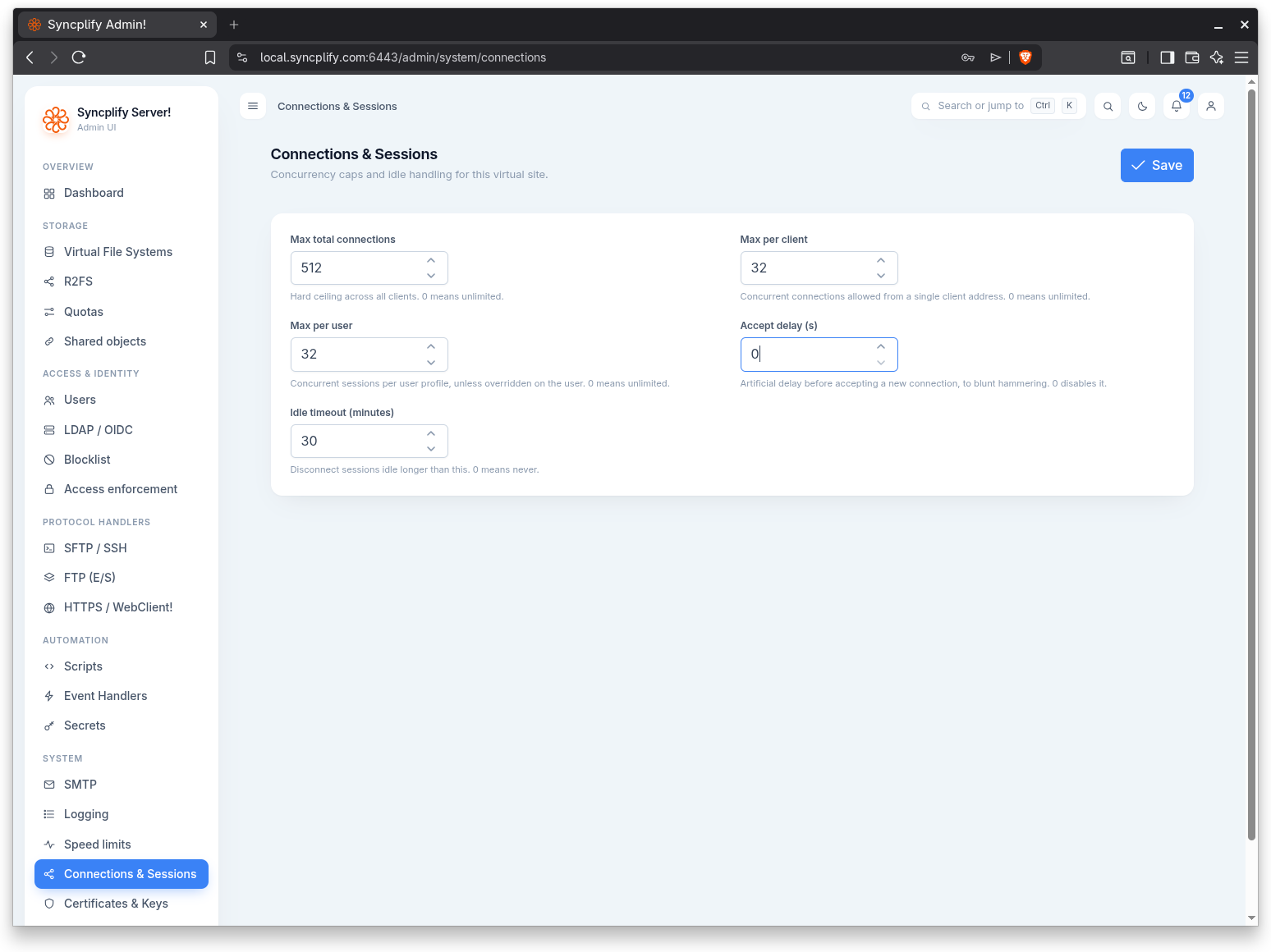Screen dimensions: 1271x952
Task: Open Leo AI sparkle icon
Action: (x=1217, y=57)
